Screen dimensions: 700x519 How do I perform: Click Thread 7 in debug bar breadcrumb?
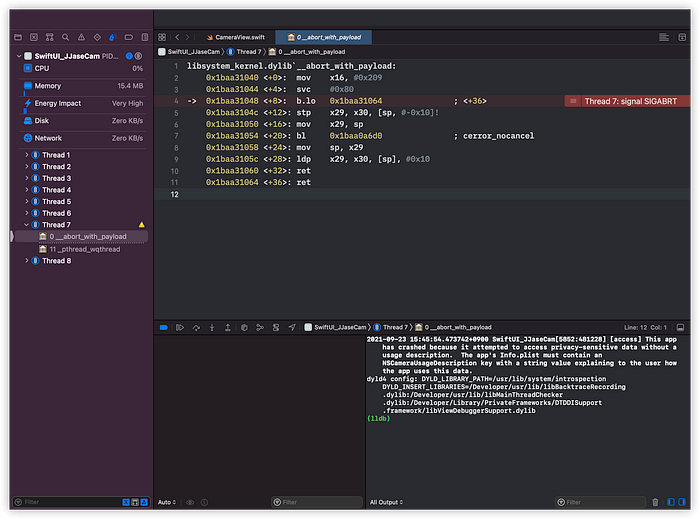[x=391, y=328]
